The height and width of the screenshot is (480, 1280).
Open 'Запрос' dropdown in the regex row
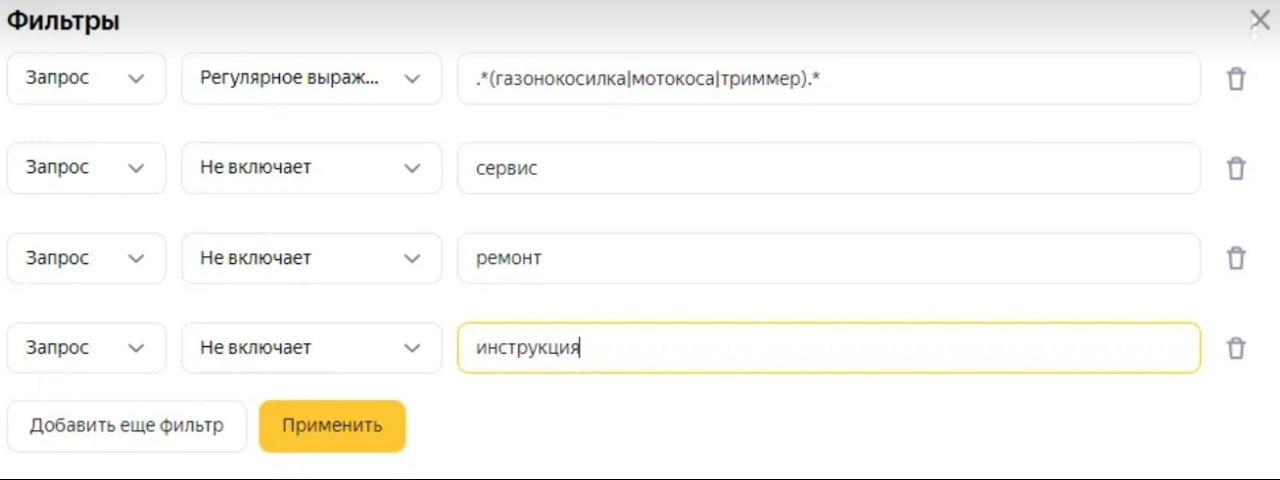pyautogui.click(x=86, y=78)
